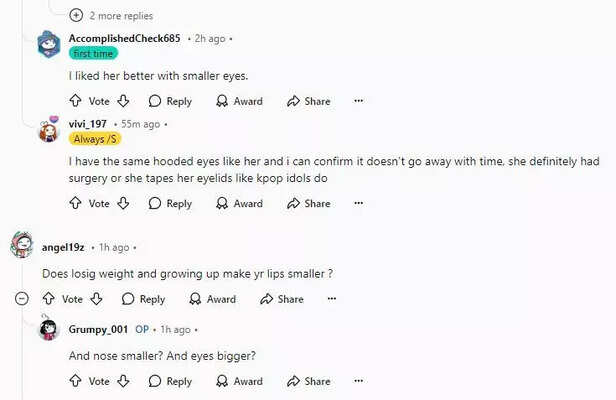
Task: Open more options on Grumpy_001's reply
Action: point(358,381)
